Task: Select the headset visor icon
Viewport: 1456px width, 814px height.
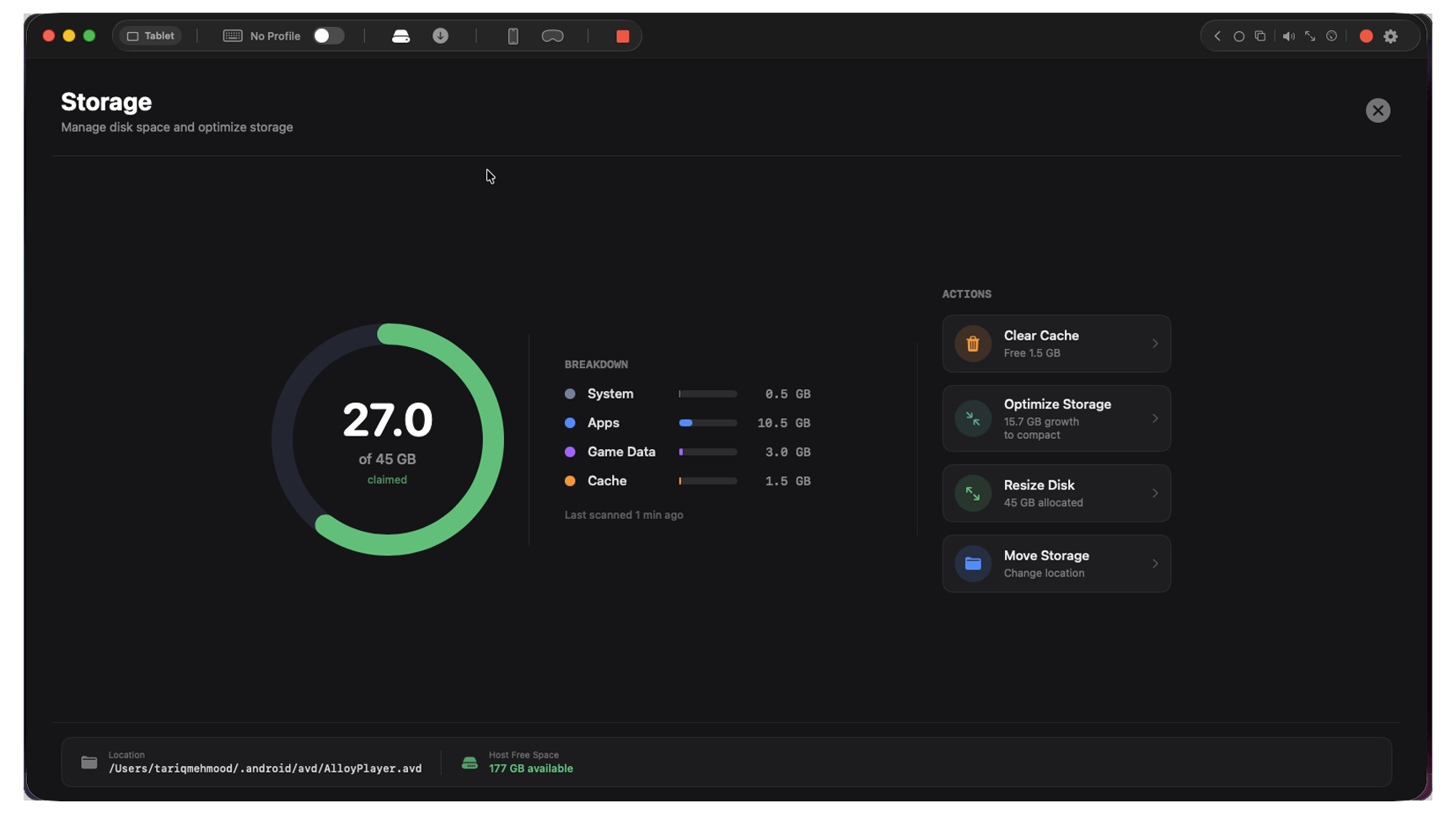Action: (553, 36)
